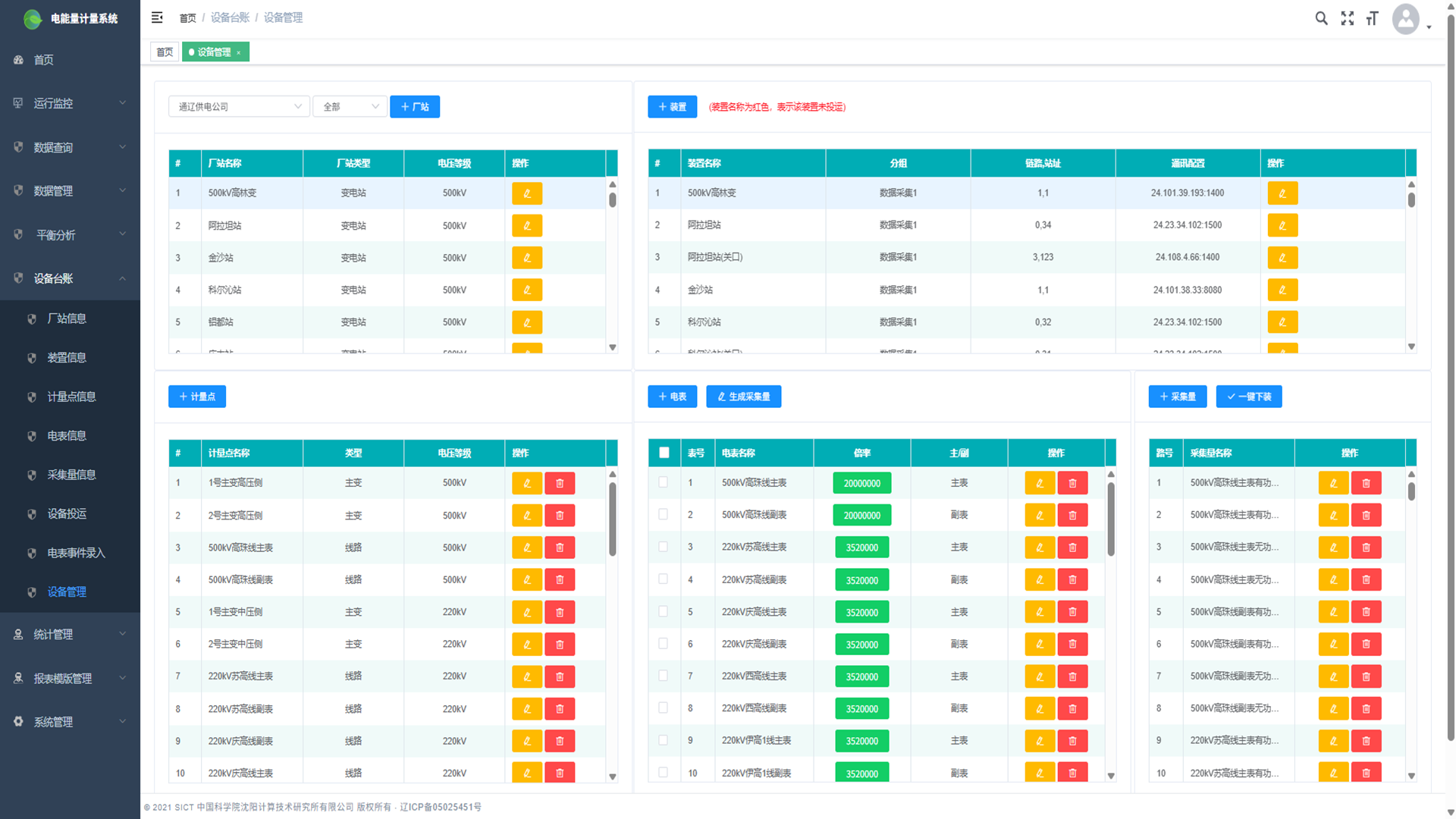Open the 全部 station type dropdown
This screenshot has width=1456, height=819.
pyautogui.click(x=350, y=107)
